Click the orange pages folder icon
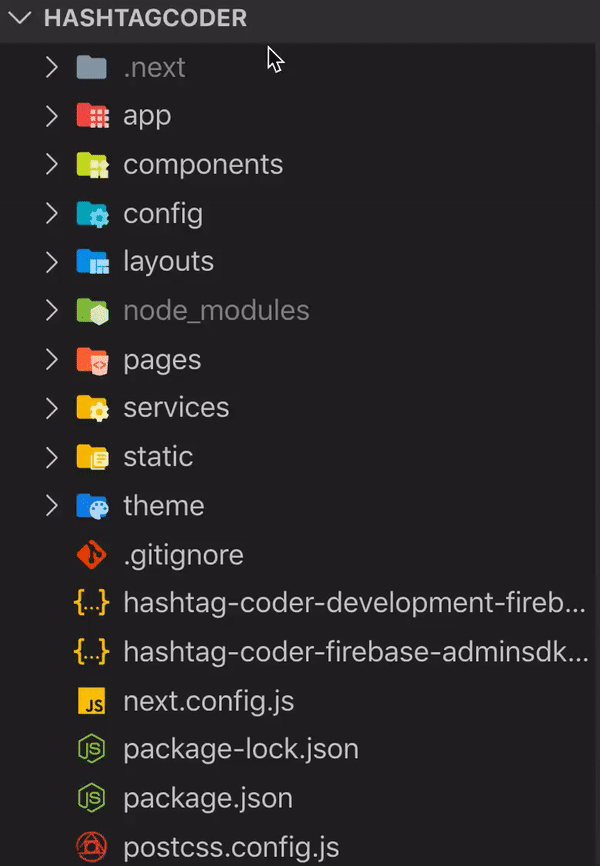Image resolution: width=600 pixels, height=866 pixels. pyautogui.click(x=92, y=360)
